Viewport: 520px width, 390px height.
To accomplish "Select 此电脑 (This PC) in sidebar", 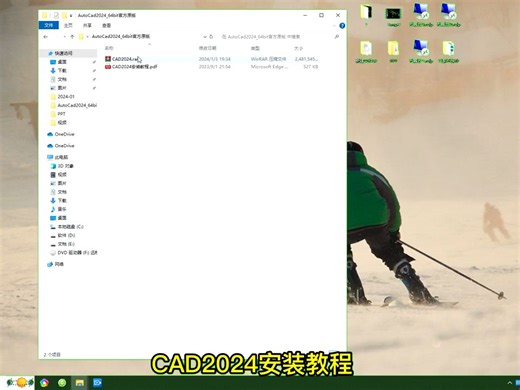I will click(61, 157).
